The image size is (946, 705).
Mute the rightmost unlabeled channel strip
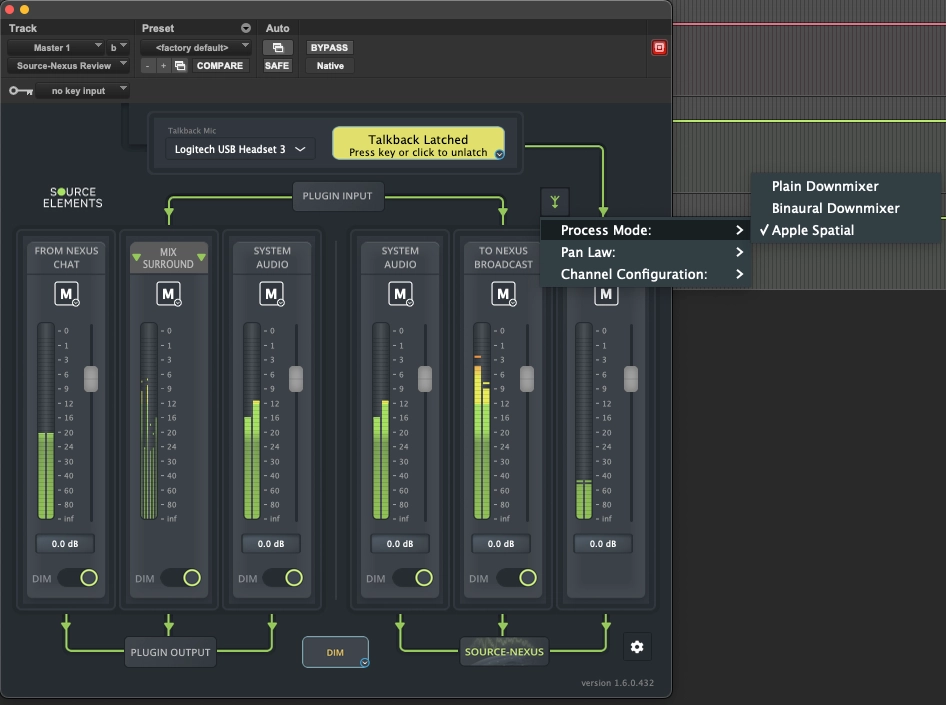pos(606,295)
